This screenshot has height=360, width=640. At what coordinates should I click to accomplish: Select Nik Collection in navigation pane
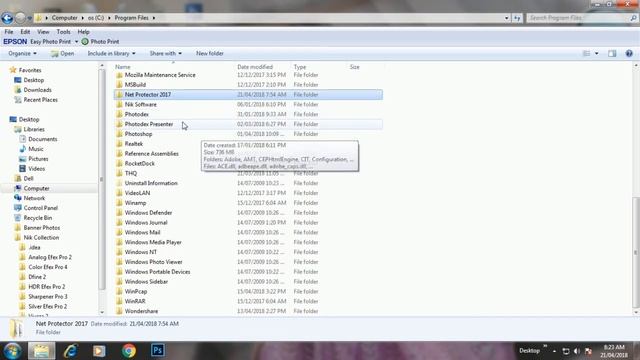click(41, 238)
